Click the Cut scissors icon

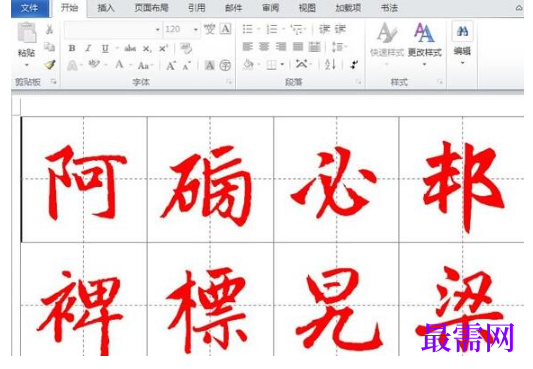pos(50,30)
